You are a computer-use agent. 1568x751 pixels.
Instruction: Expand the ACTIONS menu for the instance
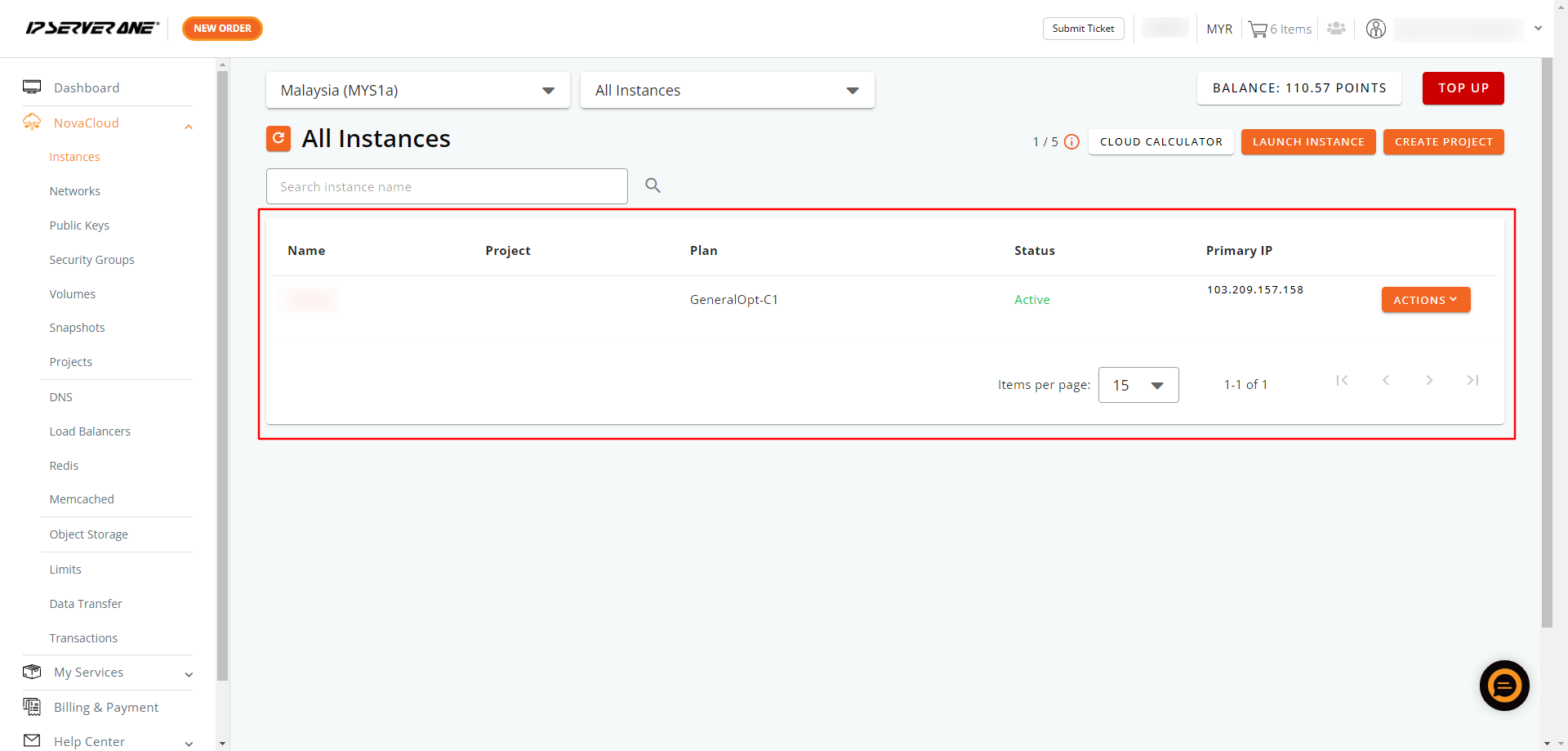1425,300
